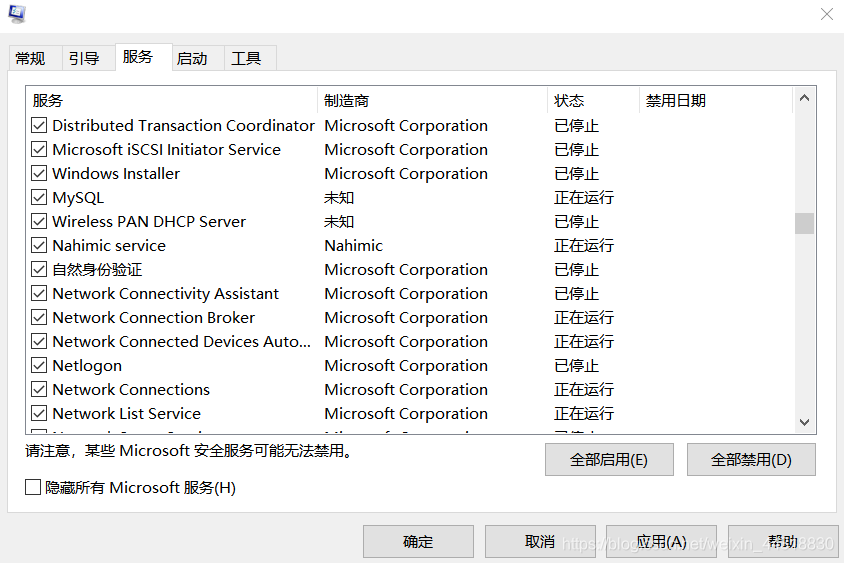Select the Network Connection Broker name text
Image resolution: width=844 pixels, height=563 pixels.
click(x=153, y=318)
